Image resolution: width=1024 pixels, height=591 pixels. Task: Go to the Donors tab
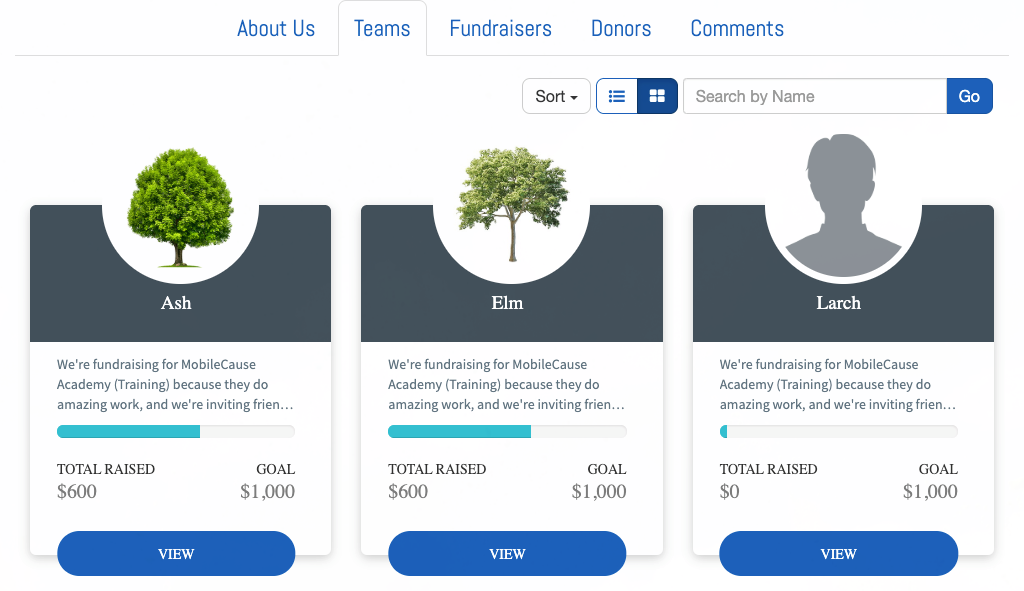[x=621, y=29]
